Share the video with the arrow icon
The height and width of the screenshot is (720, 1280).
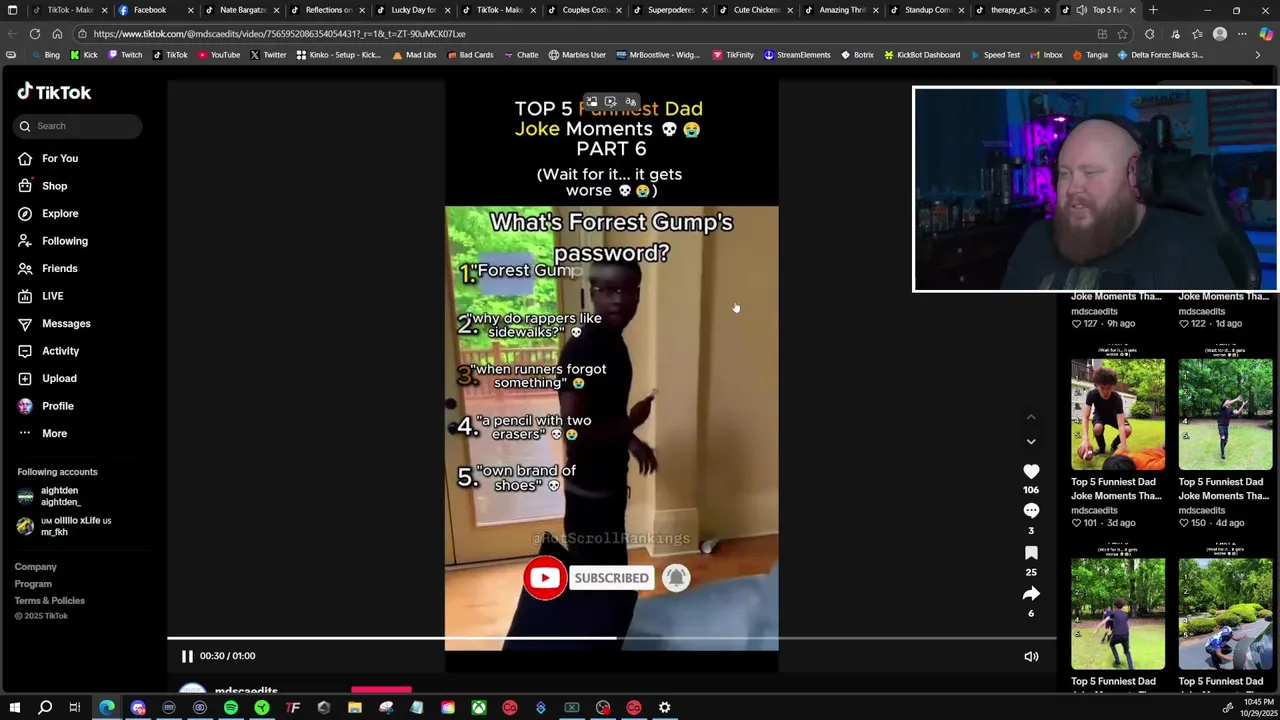(1031, 594)
